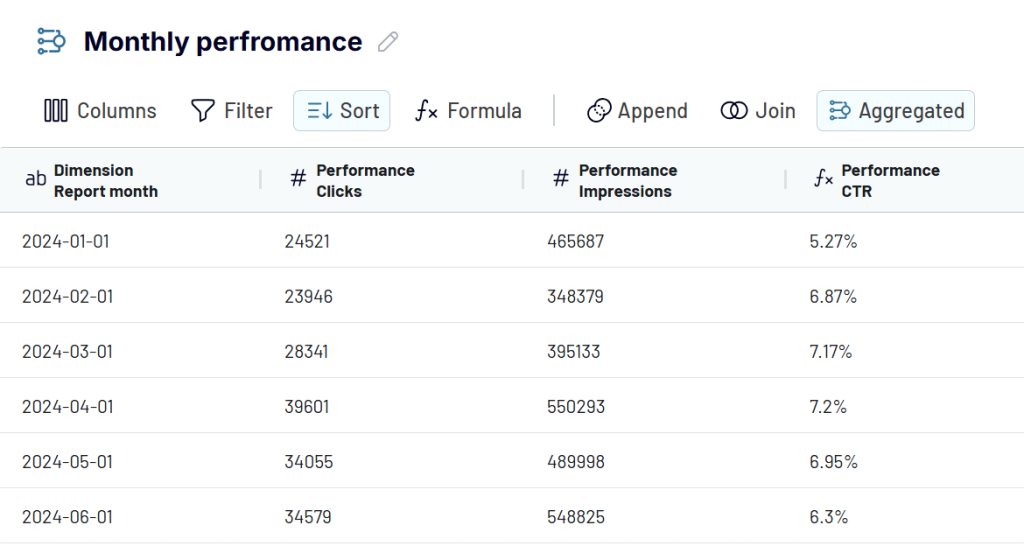Click the aggregation icon left of Monthly perfromance
The height and width of the screenshot is (546, 1024).
click(x=51, y=41)
